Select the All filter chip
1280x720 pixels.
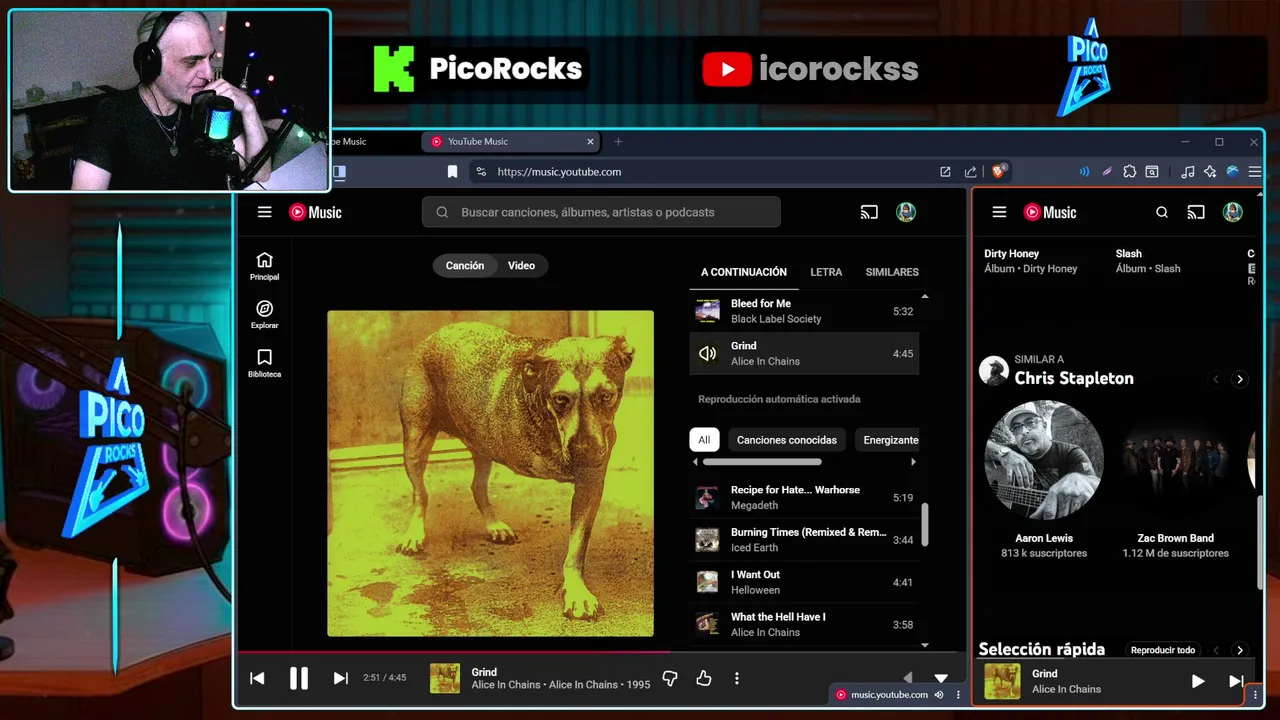click(704, 440)
